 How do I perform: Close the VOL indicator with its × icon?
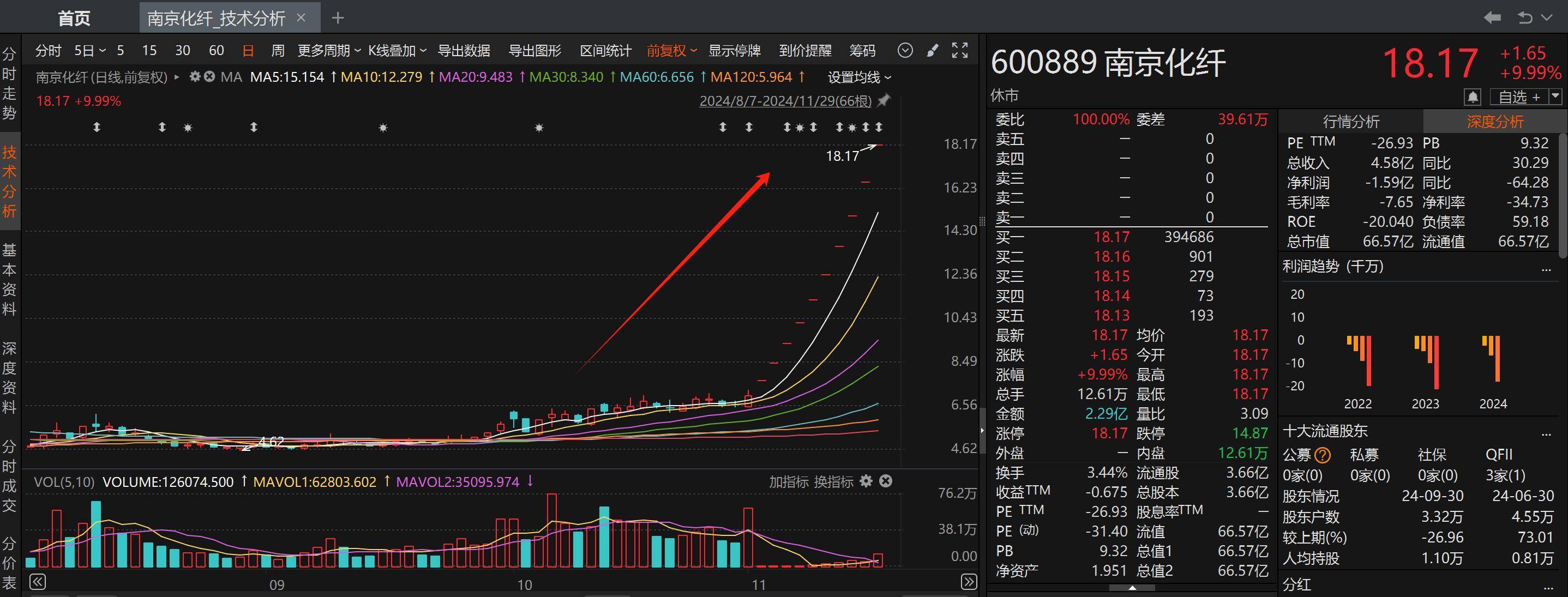coord(886,481)
